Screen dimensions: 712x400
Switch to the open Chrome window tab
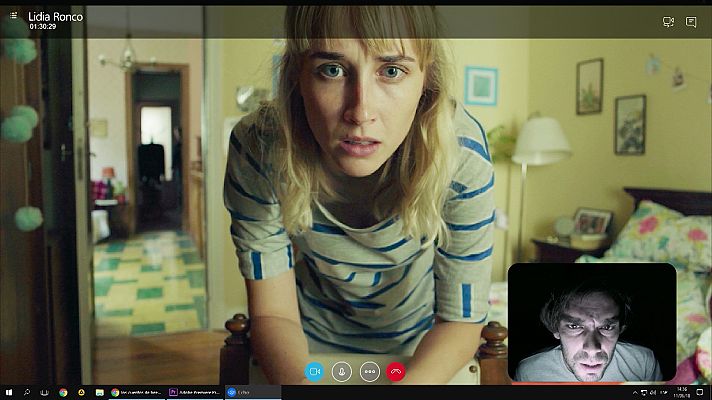click(136, 393)
